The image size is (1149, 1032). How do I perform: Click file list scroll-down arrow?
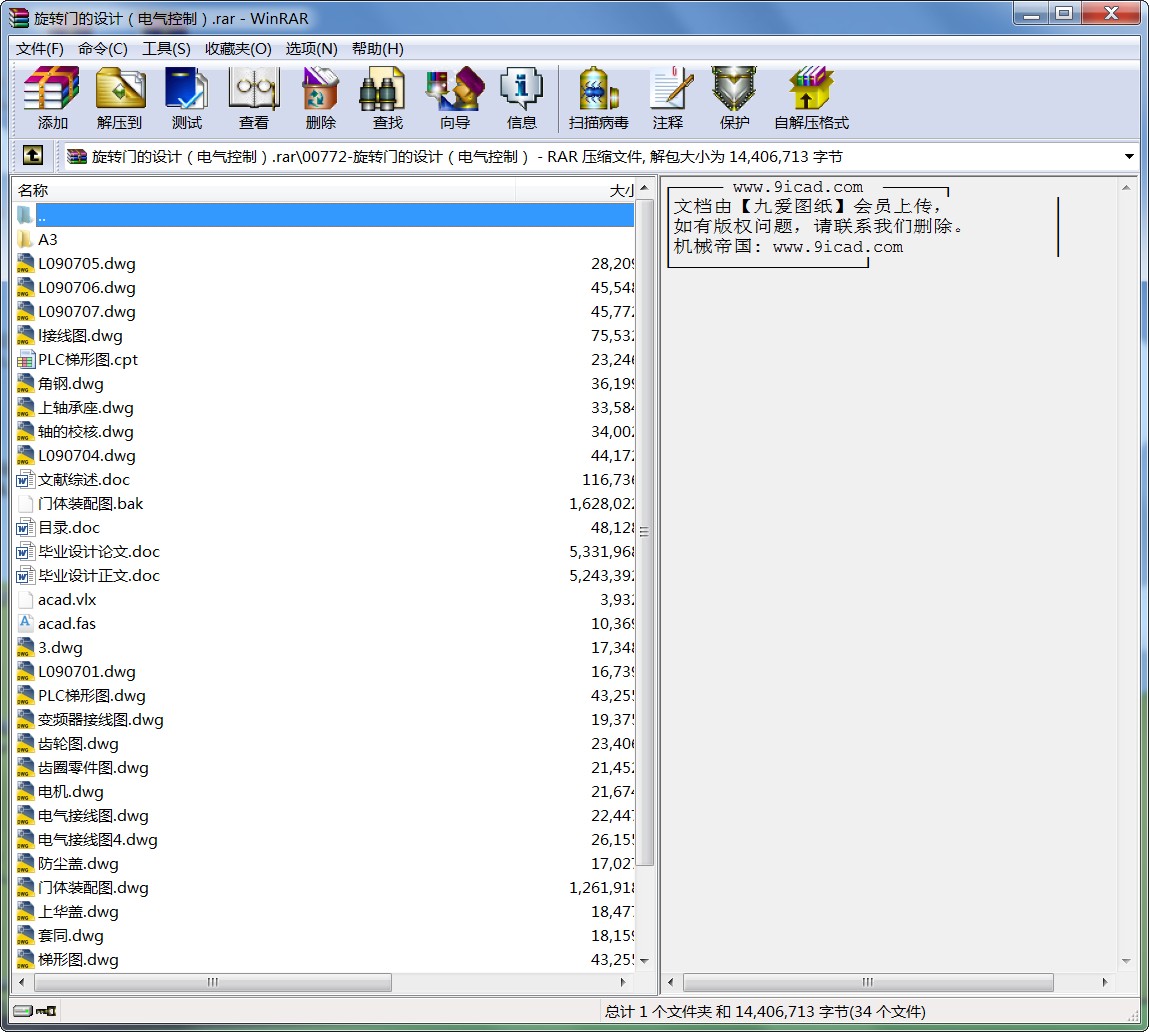coord(644,960)
